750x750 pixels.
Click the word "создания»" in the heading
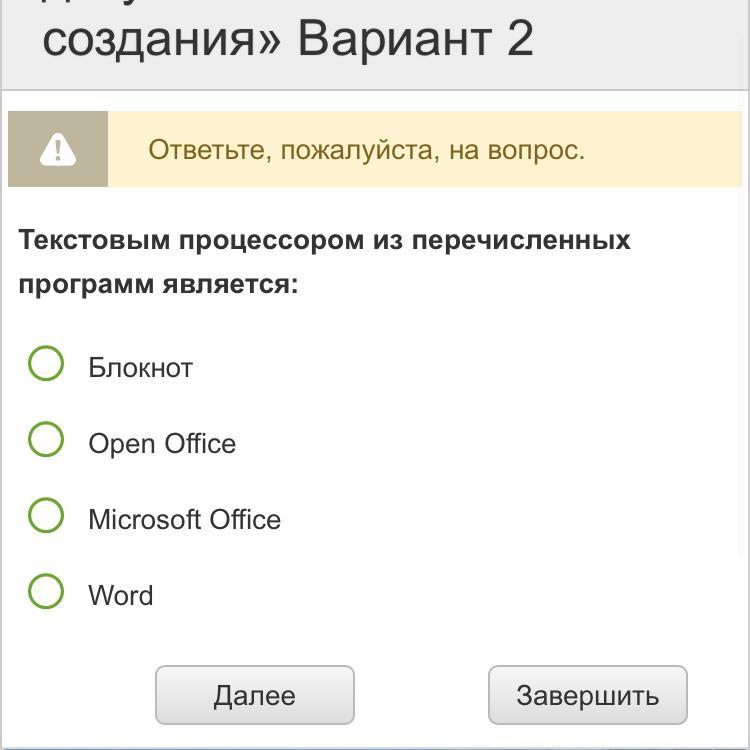click(163, 40)
